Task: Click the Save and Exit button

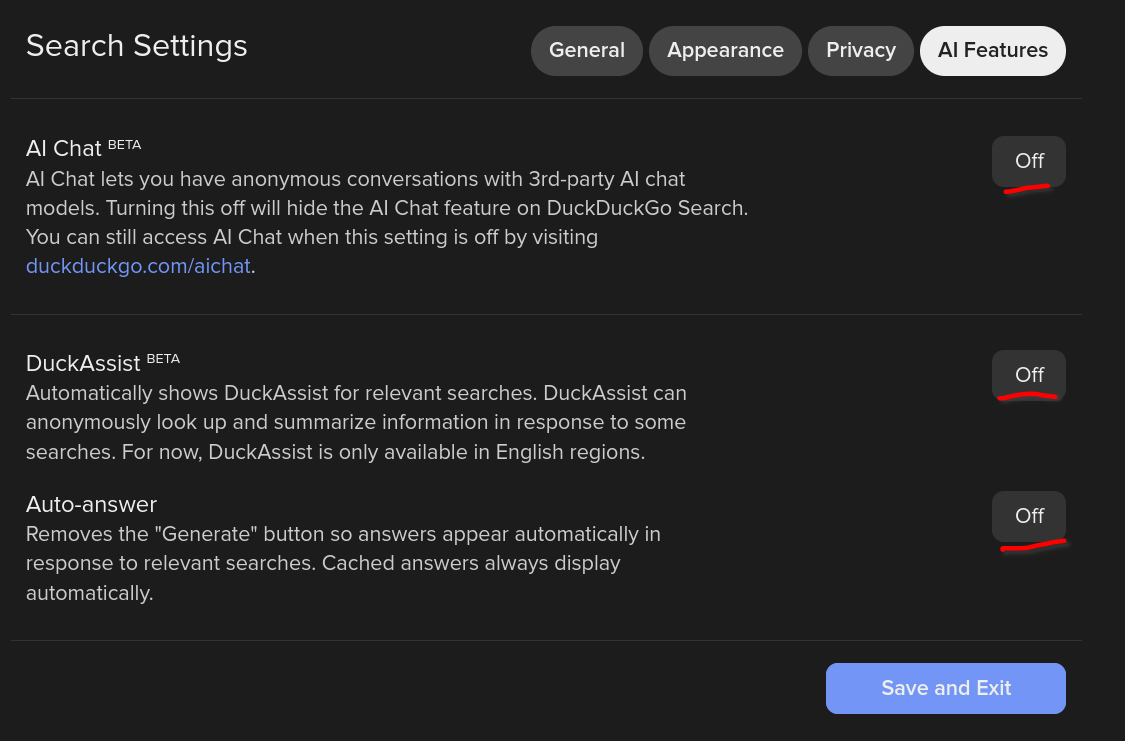Action: (946, 688)
